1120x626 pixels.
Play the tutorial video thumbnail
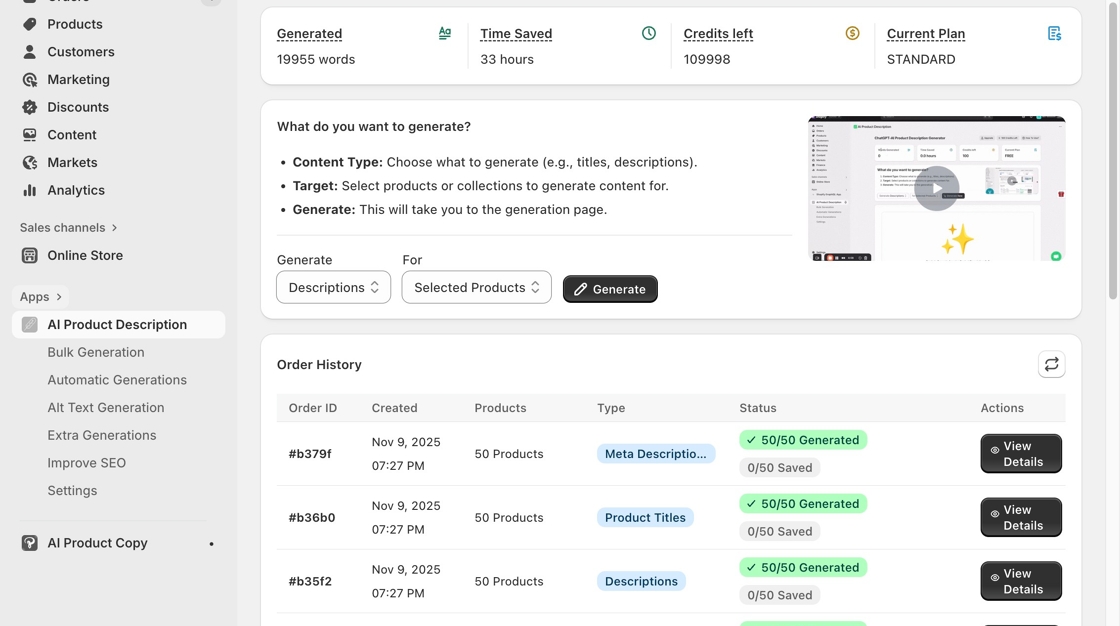936,188
